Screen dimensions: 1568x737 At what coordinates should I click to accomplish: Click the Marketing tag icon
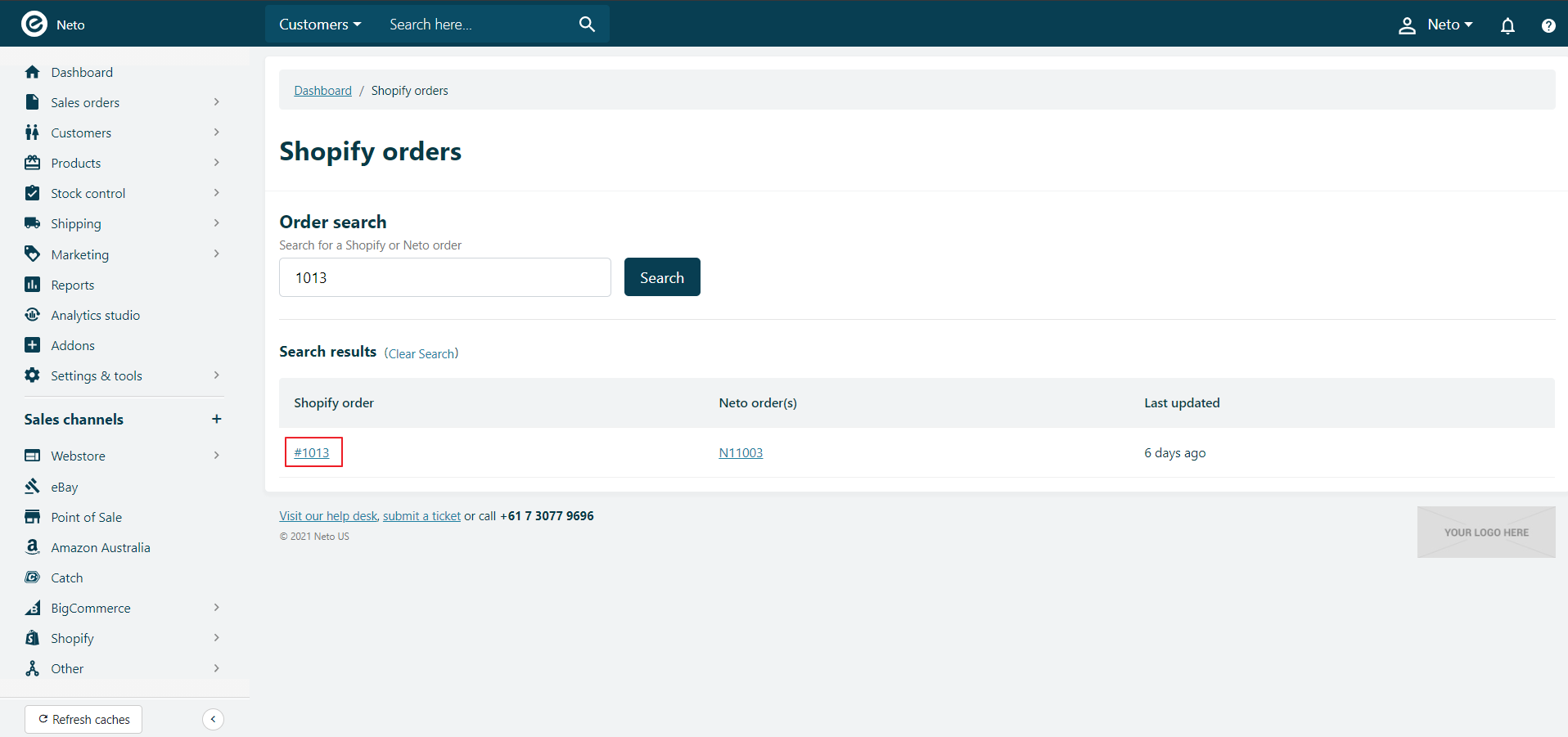pos(32,254)
